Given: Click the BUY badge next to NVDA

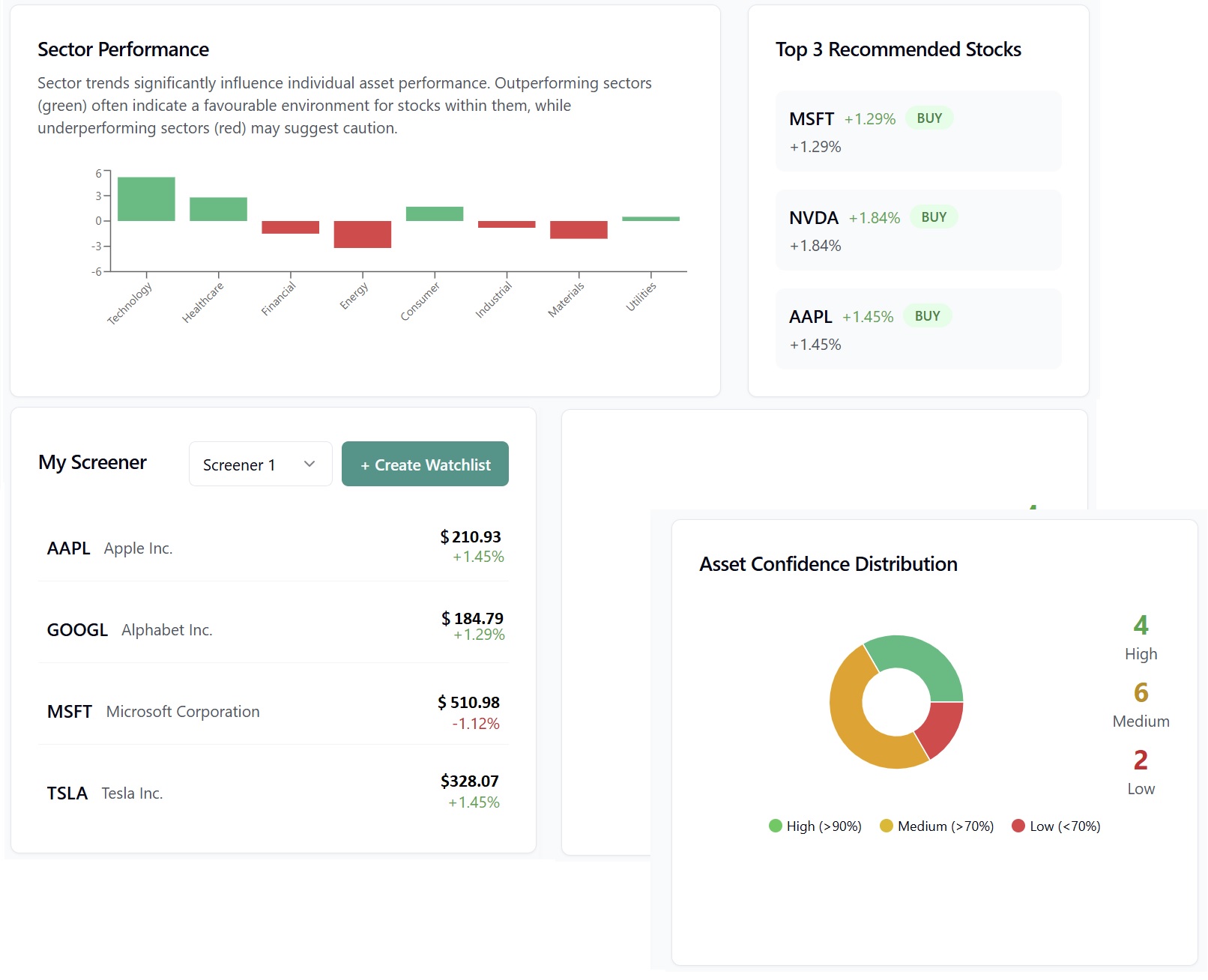Looking at the screenshot, I should pyautogui.click(x=933, y=217).
